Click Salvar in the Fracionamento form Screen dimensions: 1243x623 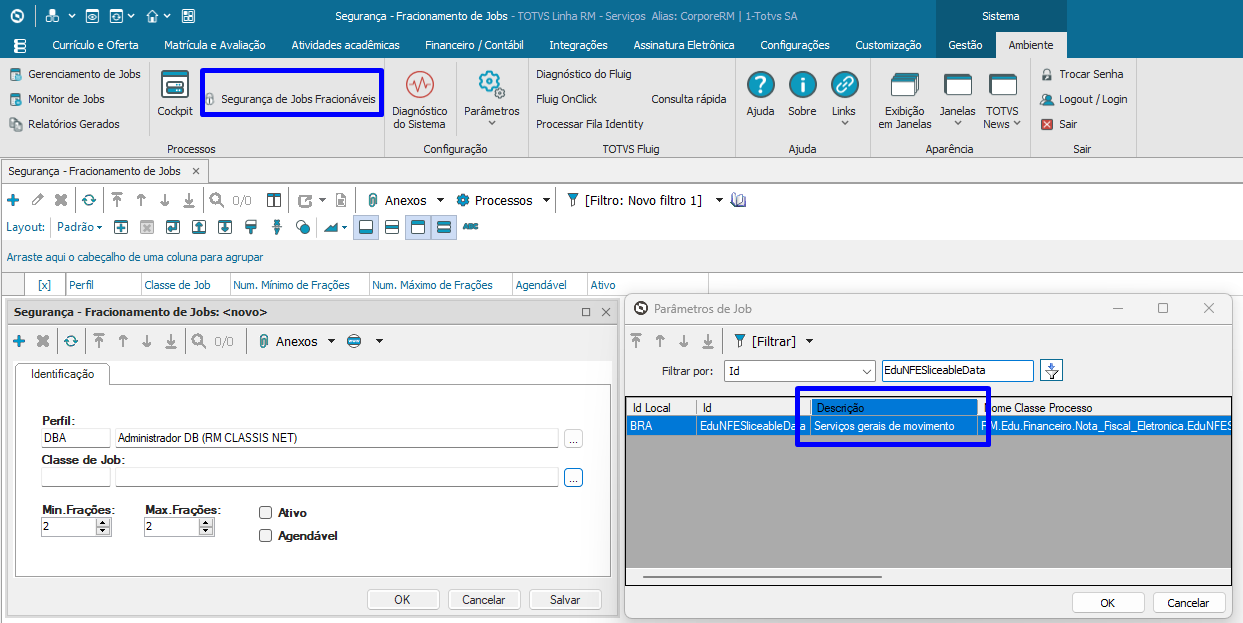(565, 599)
